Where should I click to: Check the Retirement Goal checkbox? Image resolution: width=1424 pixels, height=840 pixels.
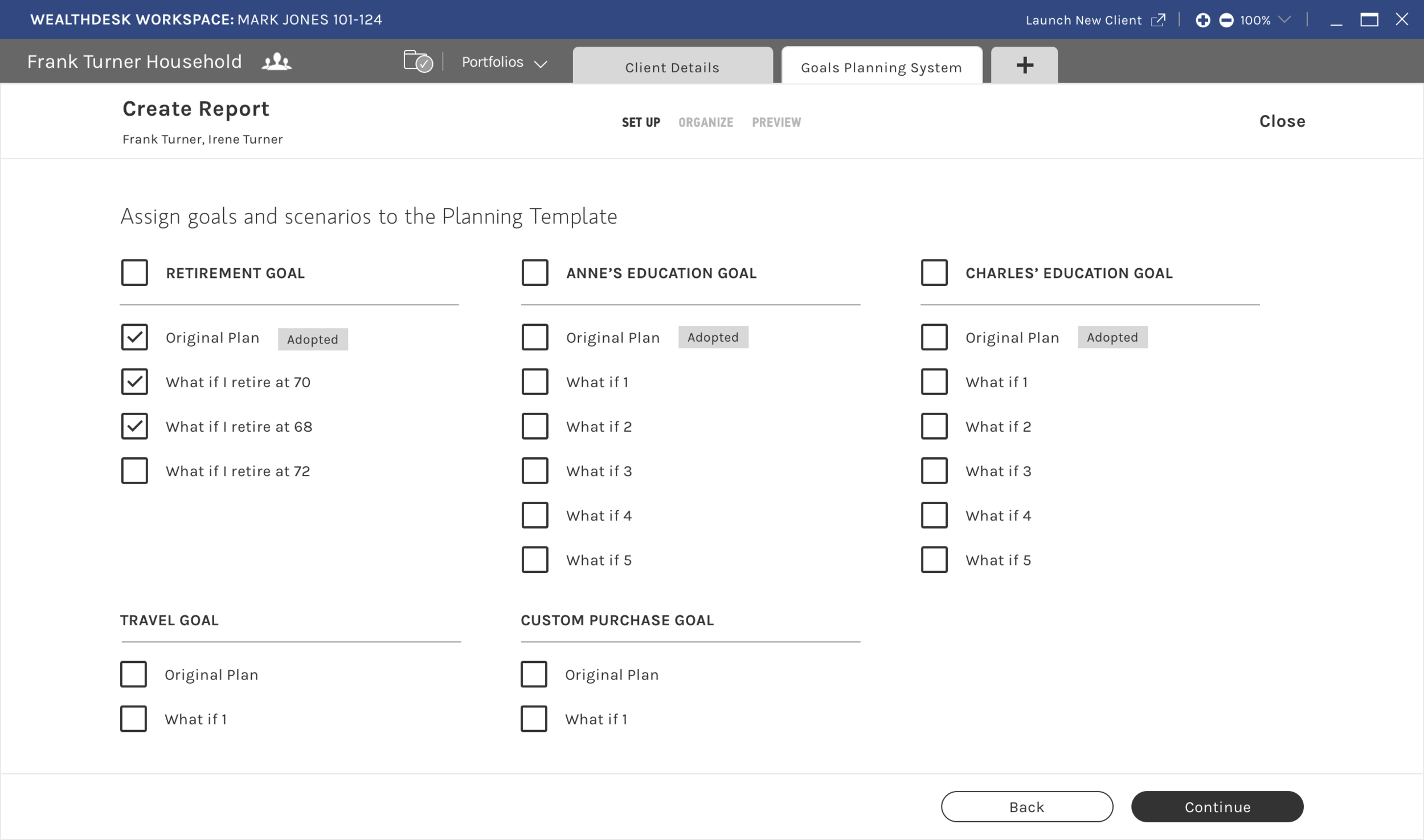pyautogui.click(x=134, y=273)
